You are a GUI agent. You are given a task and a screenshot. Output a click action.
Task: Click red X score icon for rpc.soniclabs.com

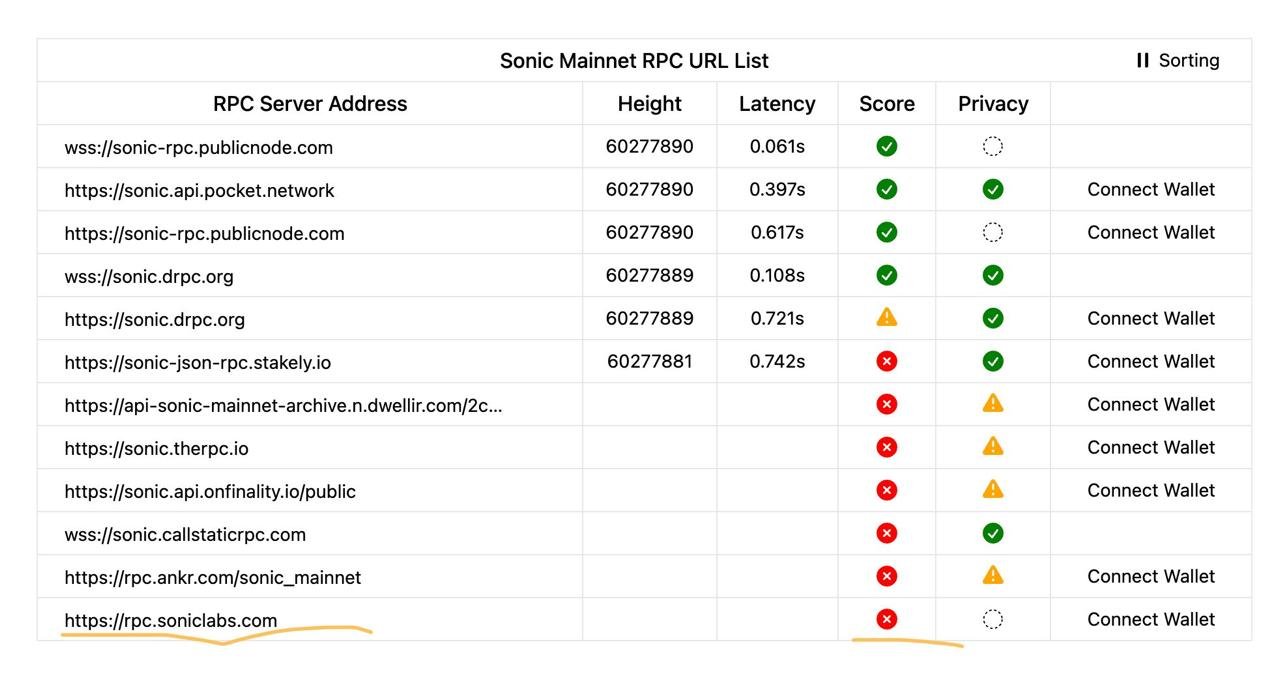tap(886, 619)
